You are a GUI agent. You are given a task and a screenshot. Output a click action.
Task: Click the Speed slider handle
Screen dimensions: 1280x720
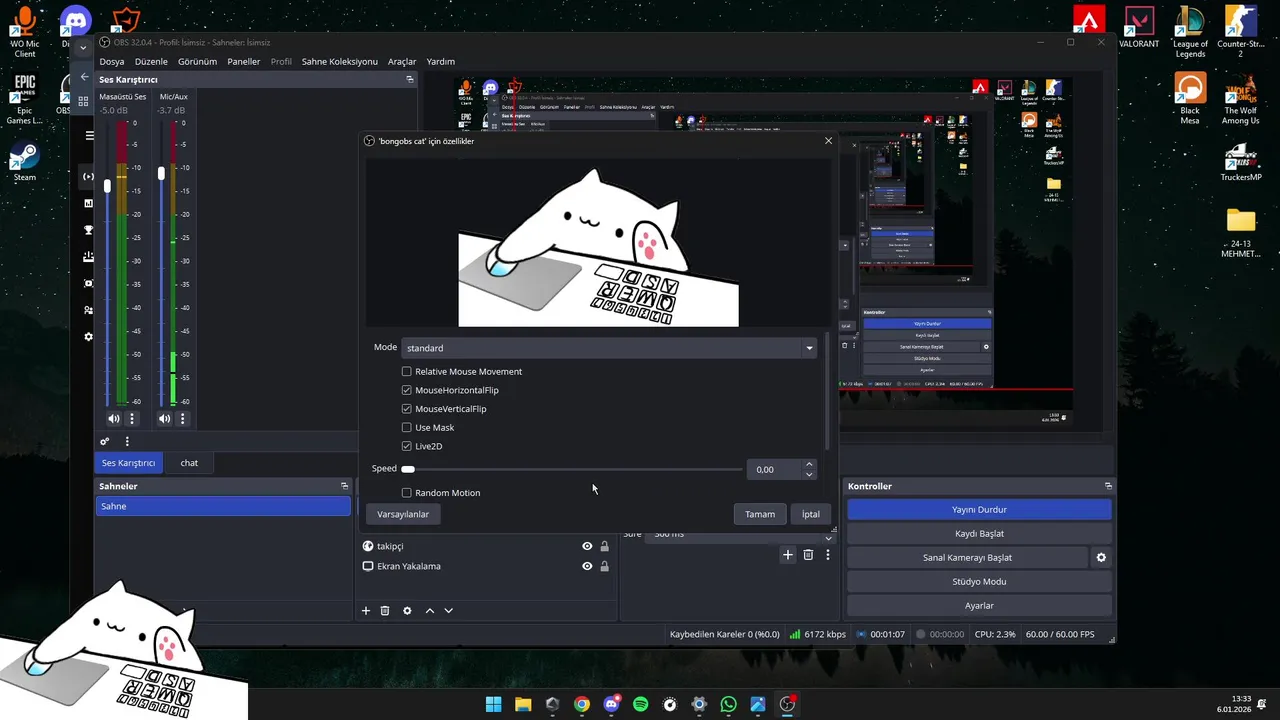coord(408,469)
